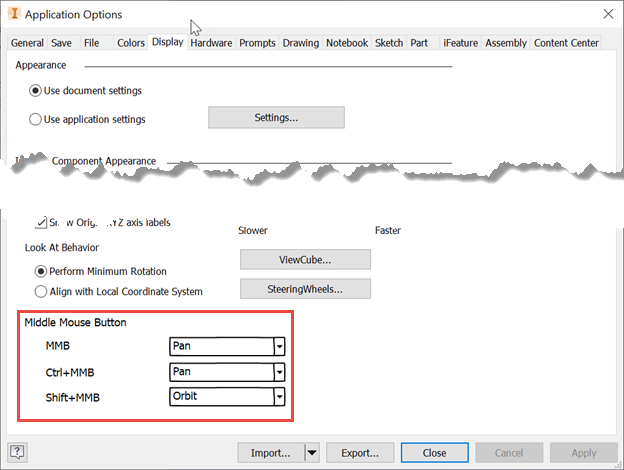This screenshot has height=470, width=624.
Task: Click the Faster label
Action: (x=388, y=230)
